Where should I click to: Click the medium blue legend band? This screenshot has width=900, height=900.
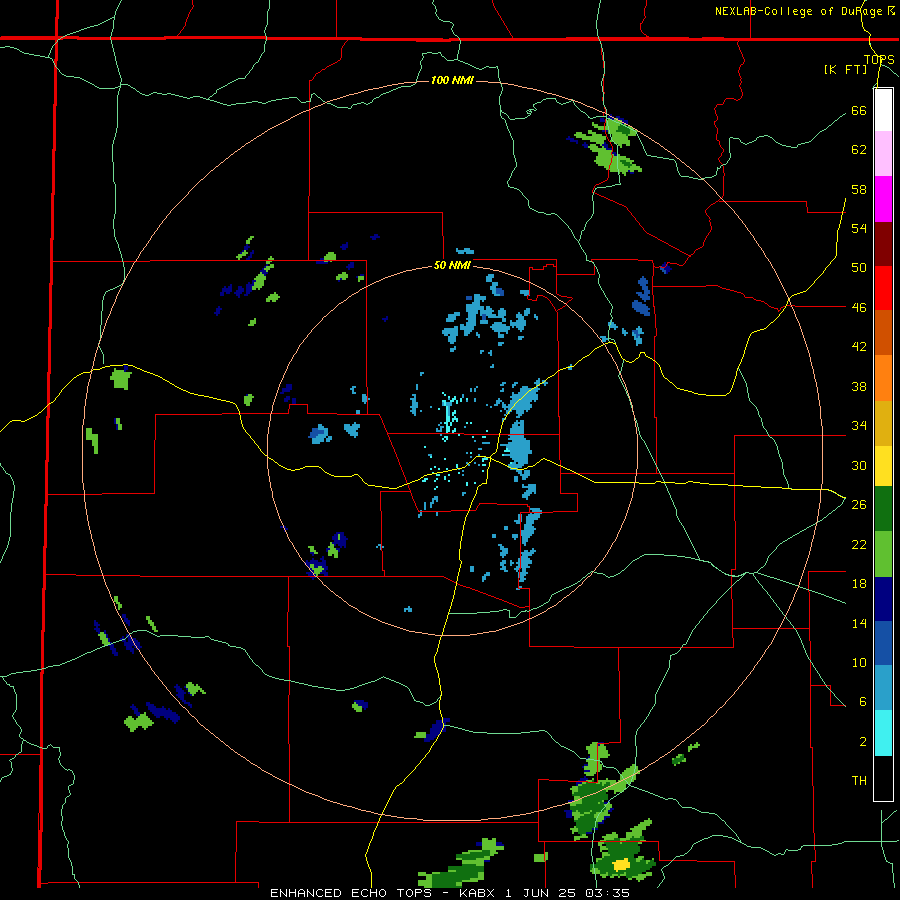click(x=883, y=643)
